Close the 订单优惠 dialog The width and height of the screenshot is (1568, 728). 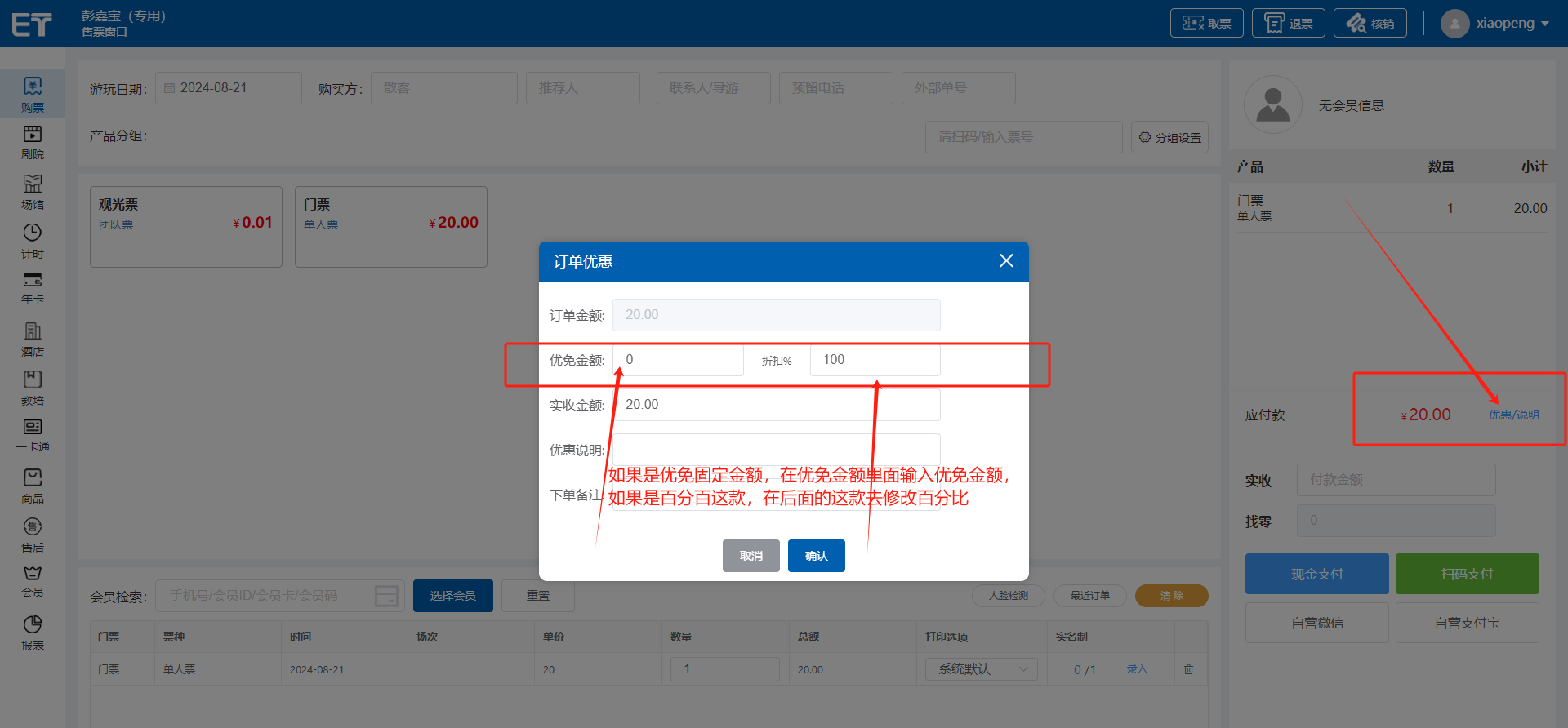tap(1006, 260)
